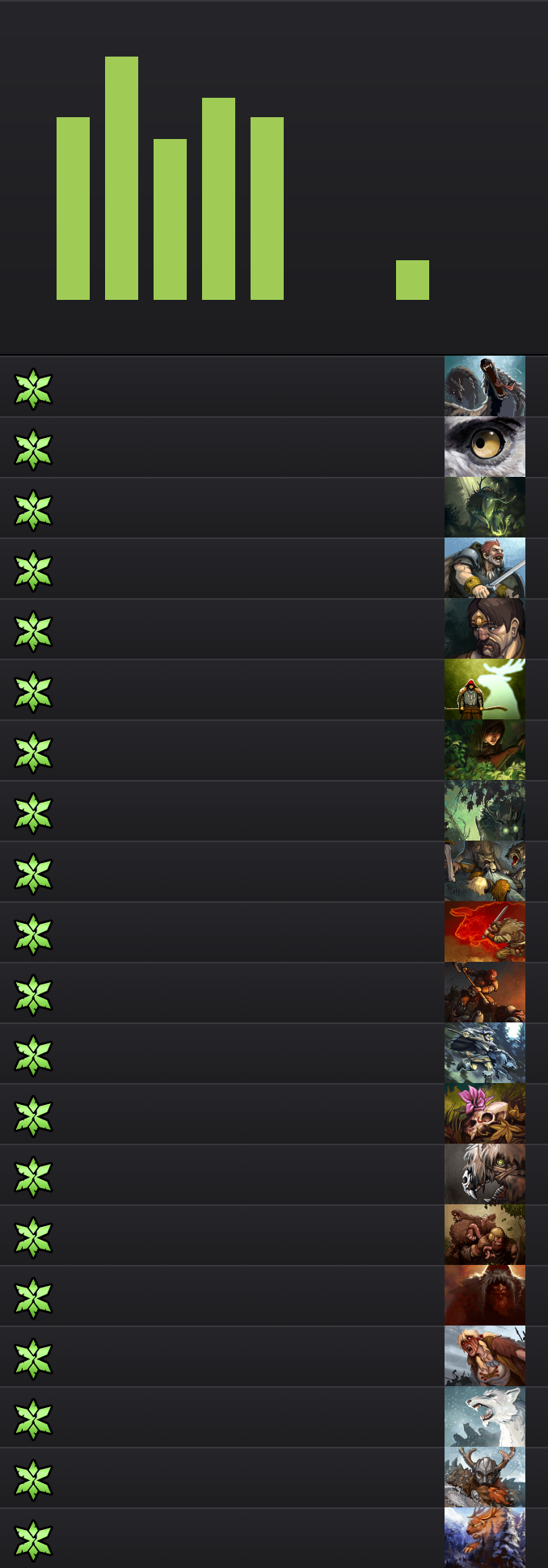
Task: Open the orange tiger in snow thumbnail
Action: (x=485, y=1538)
